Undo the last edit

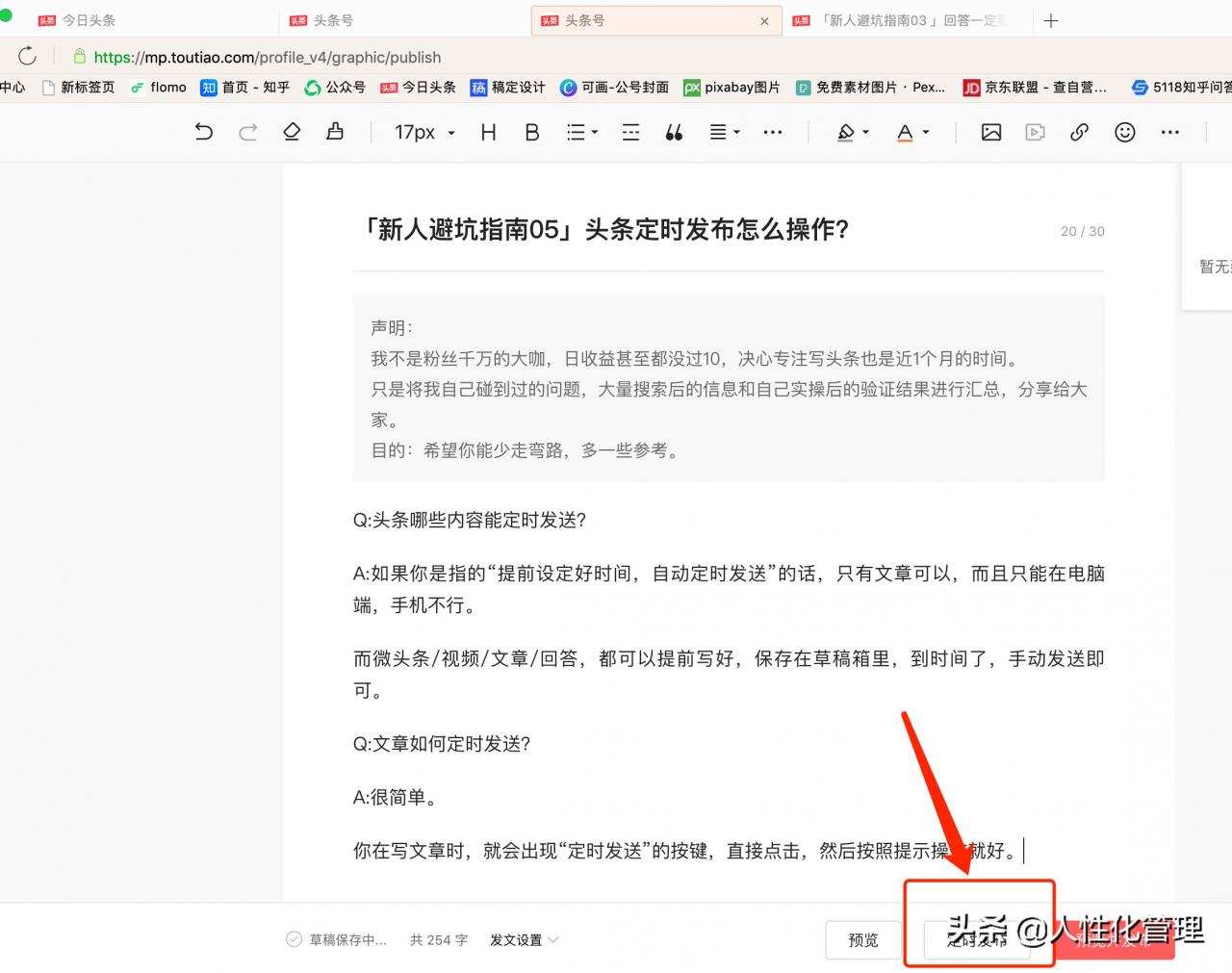point(203,132)
